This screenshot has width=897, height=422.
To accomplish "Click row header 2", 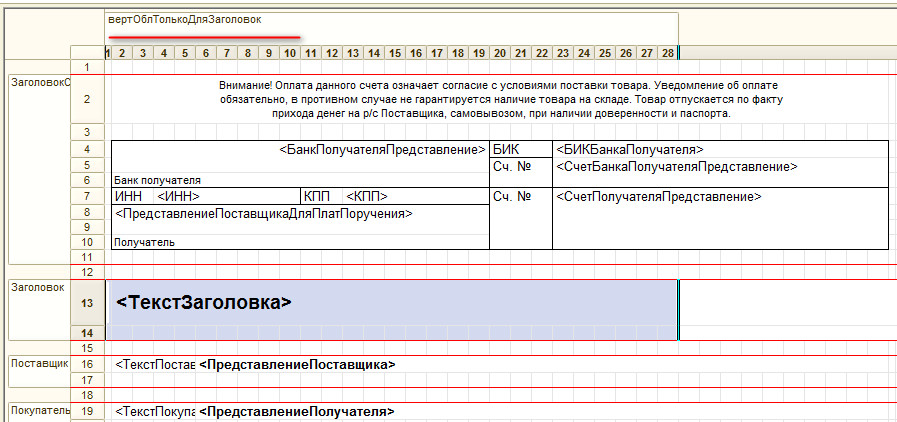I will 87,99.
